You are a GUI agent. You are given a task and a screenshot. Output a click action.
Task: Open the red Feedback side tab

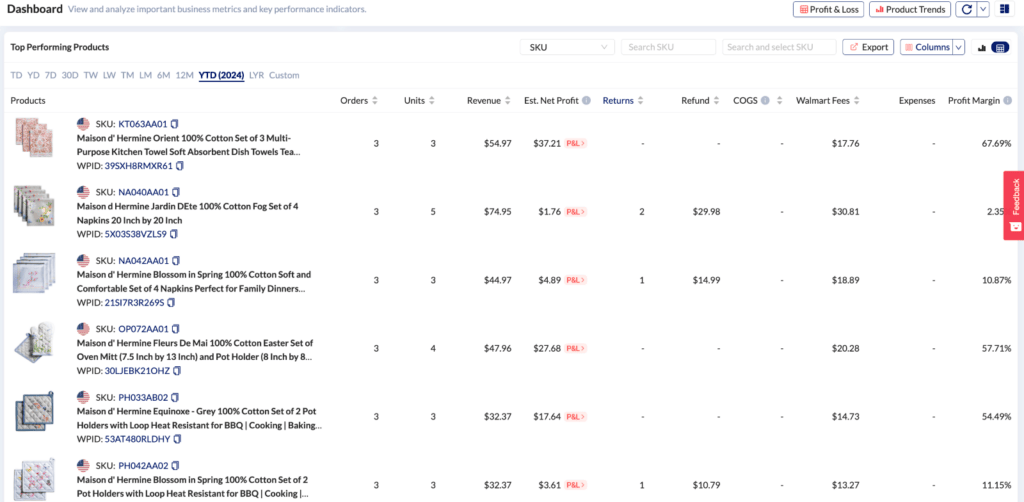1014,206
